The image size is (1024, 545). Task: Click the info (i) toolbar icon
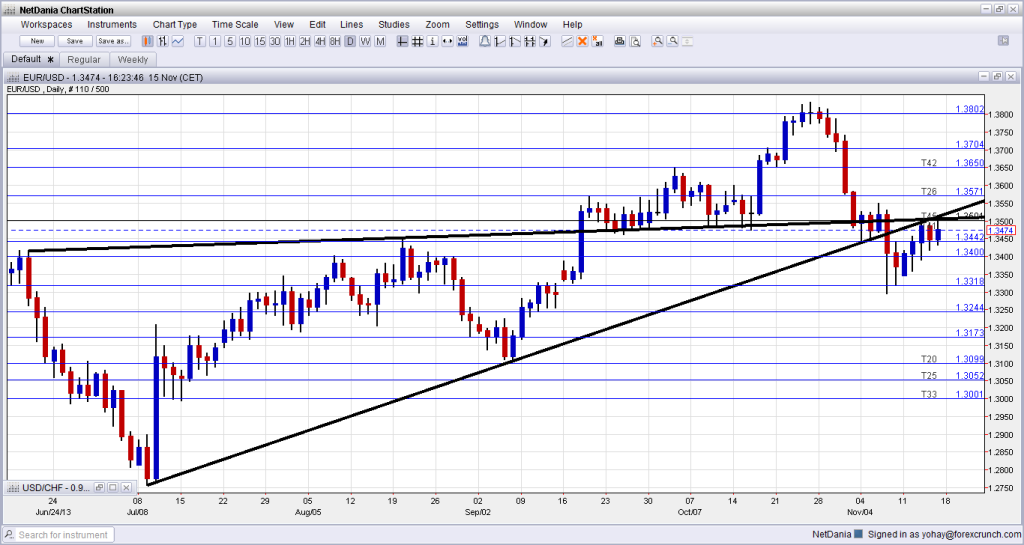432,41
